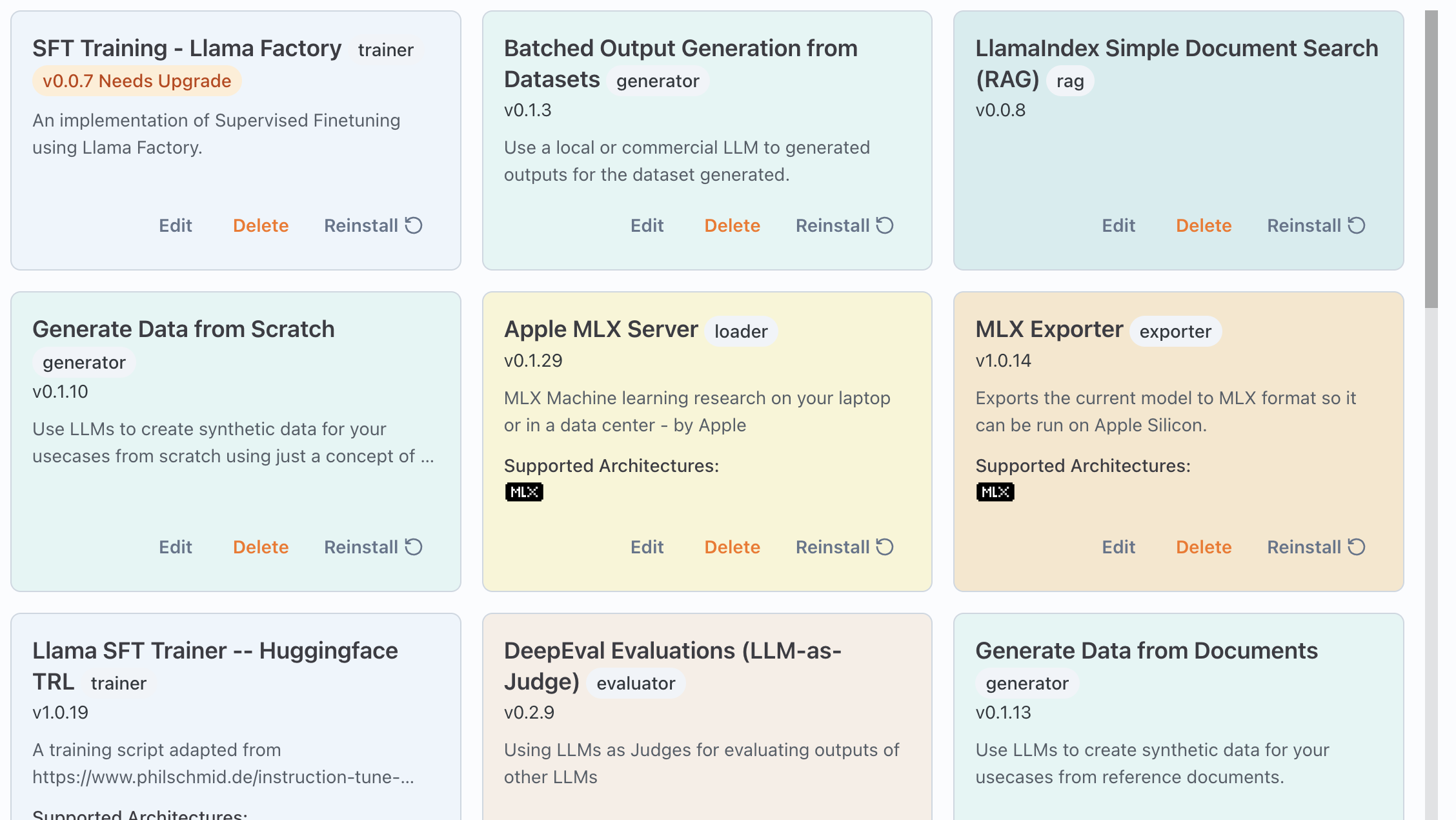1456x820 pixels.
Task: Click the reinstall arrow icon on Batched Output Generation
Action: point(885,225)
